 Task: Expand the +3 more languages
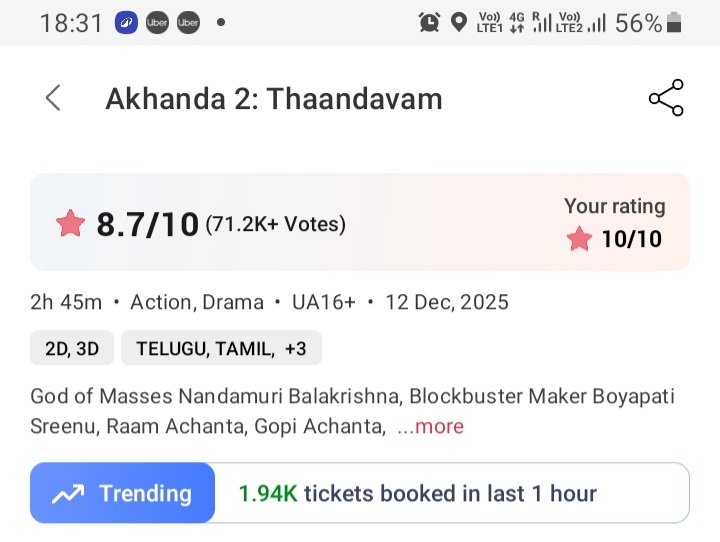coord(295,348)
